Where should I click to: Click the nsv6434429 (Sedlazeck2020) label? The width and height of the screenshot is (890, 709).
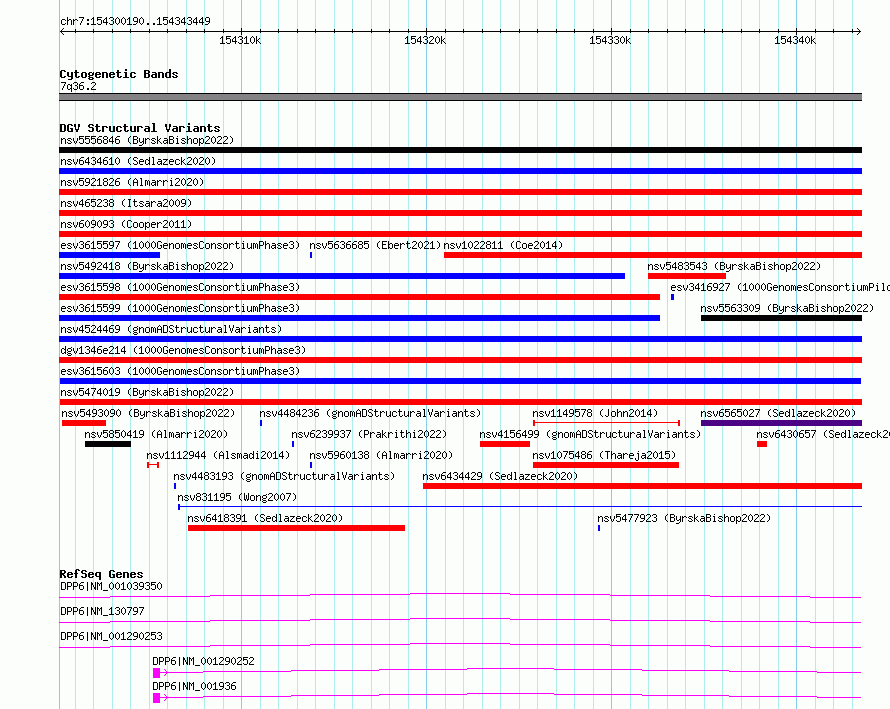[x=500, y=476]
